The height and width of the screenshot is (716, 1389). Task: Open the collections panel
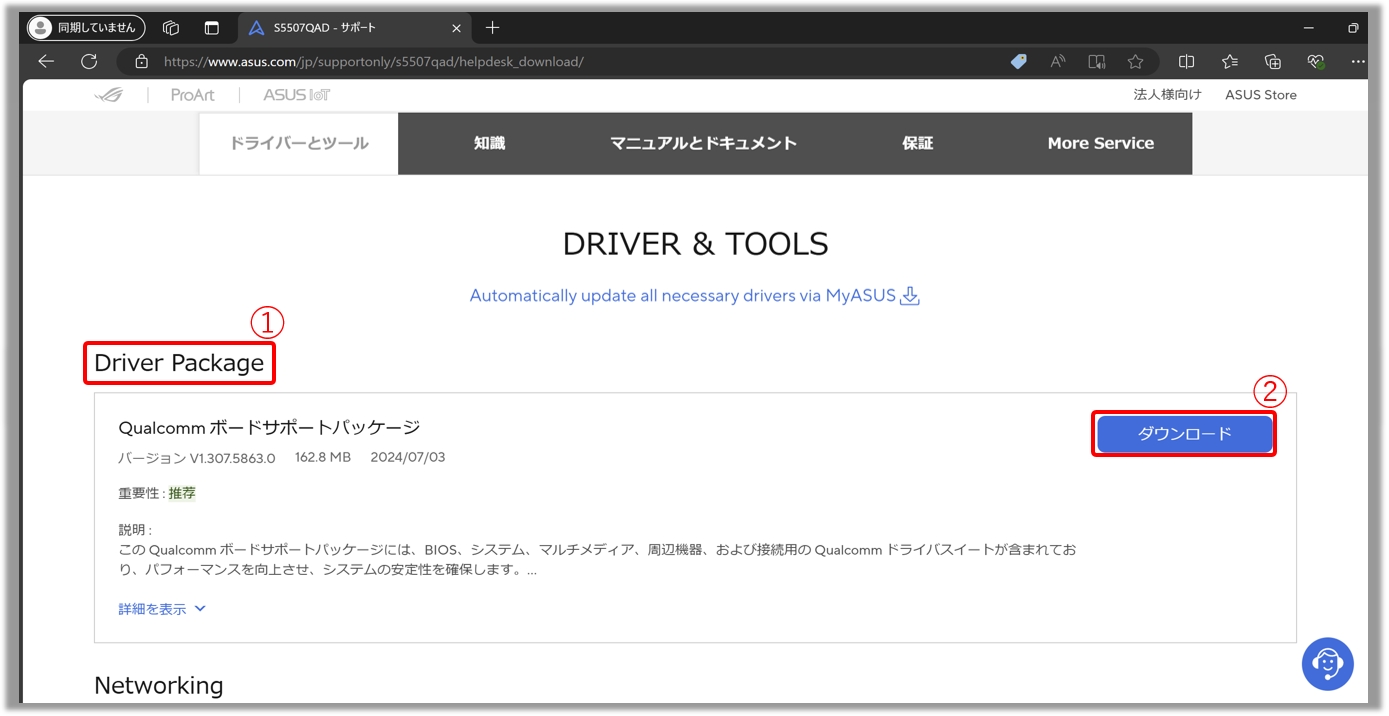pyautogui.click(x=1273, y=62)
